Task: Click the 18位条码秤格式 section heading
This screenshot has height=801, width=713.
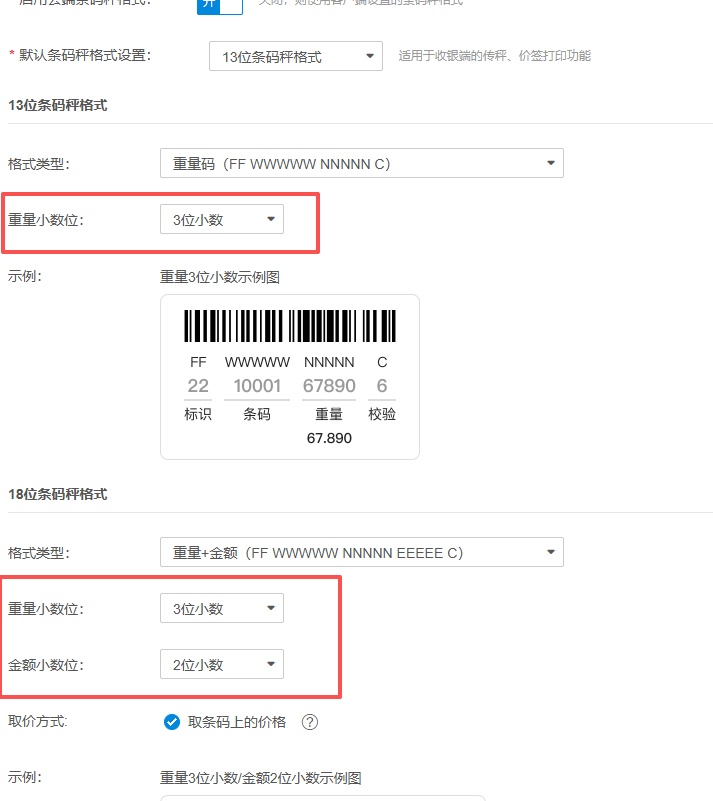Action: (58, 494)
